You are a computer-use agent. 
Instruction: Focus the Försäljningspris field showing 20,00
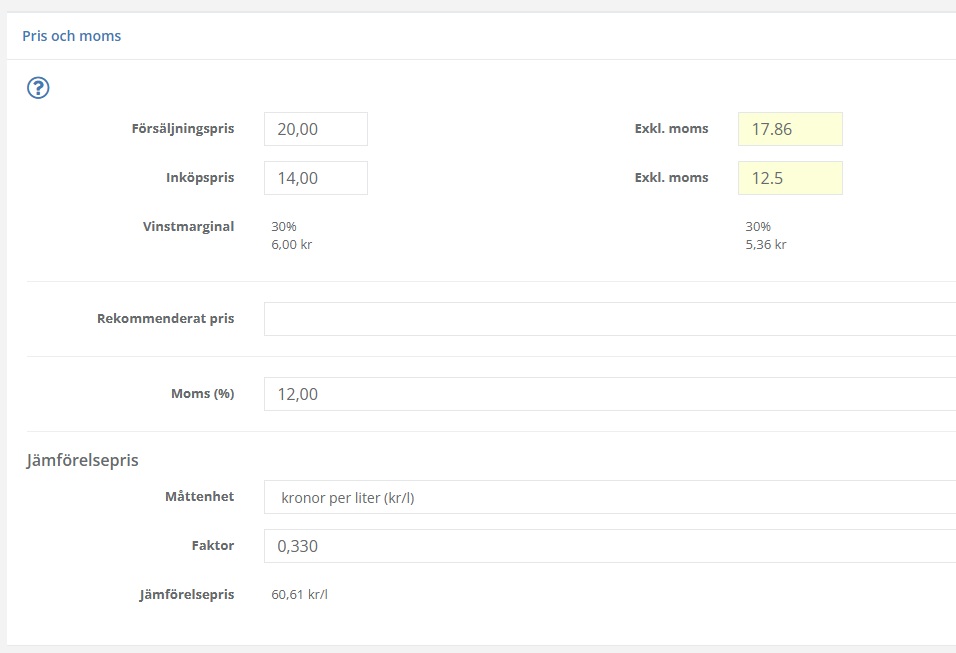point(316,129)
